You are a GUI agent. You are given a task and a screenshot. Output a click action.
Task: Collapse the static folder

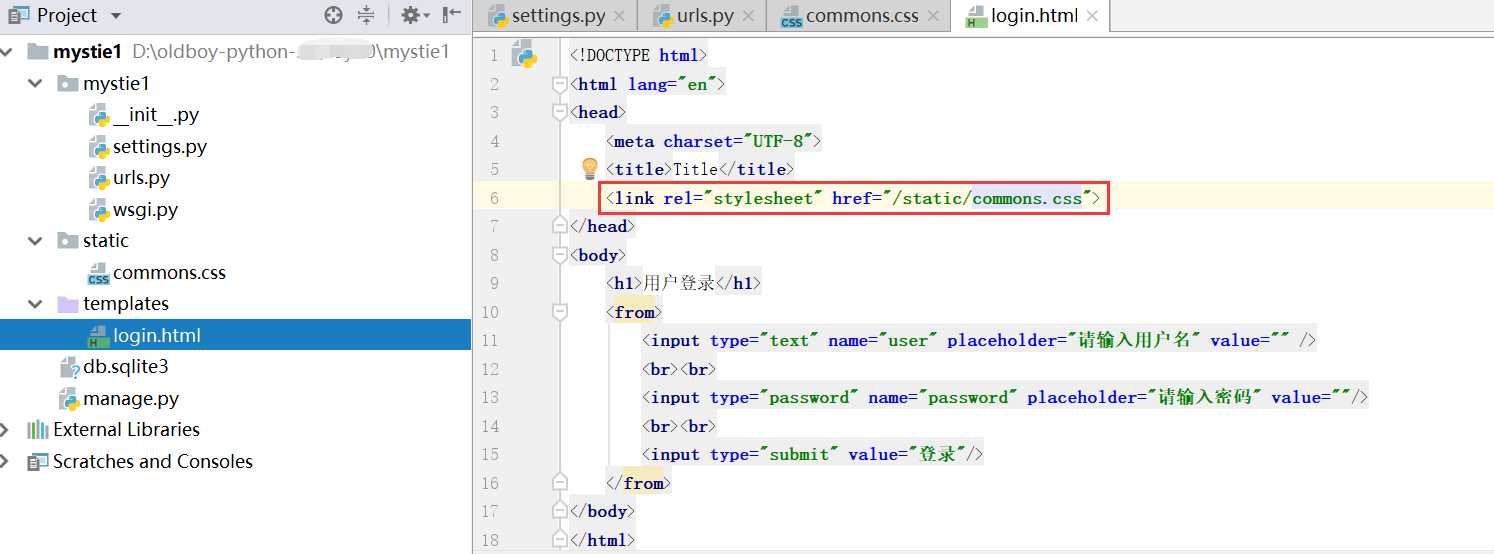pos(37,241)
